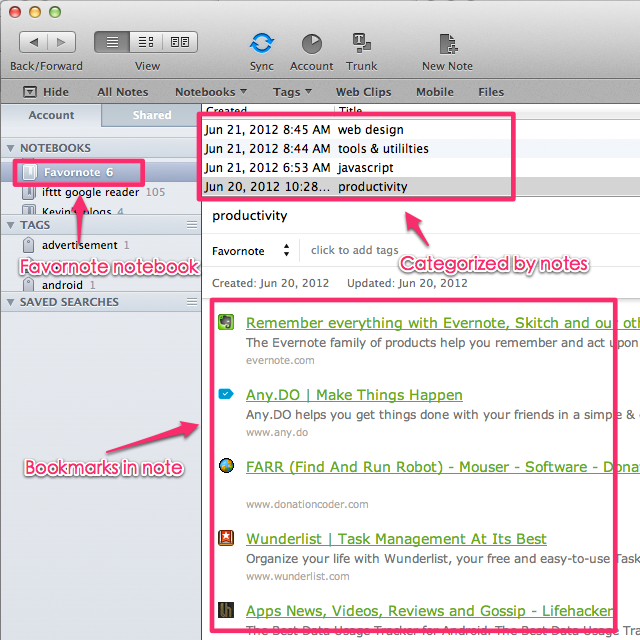Click the Forward arrow button
This screenshot has height=640, width=640.
tap(61, 42)
